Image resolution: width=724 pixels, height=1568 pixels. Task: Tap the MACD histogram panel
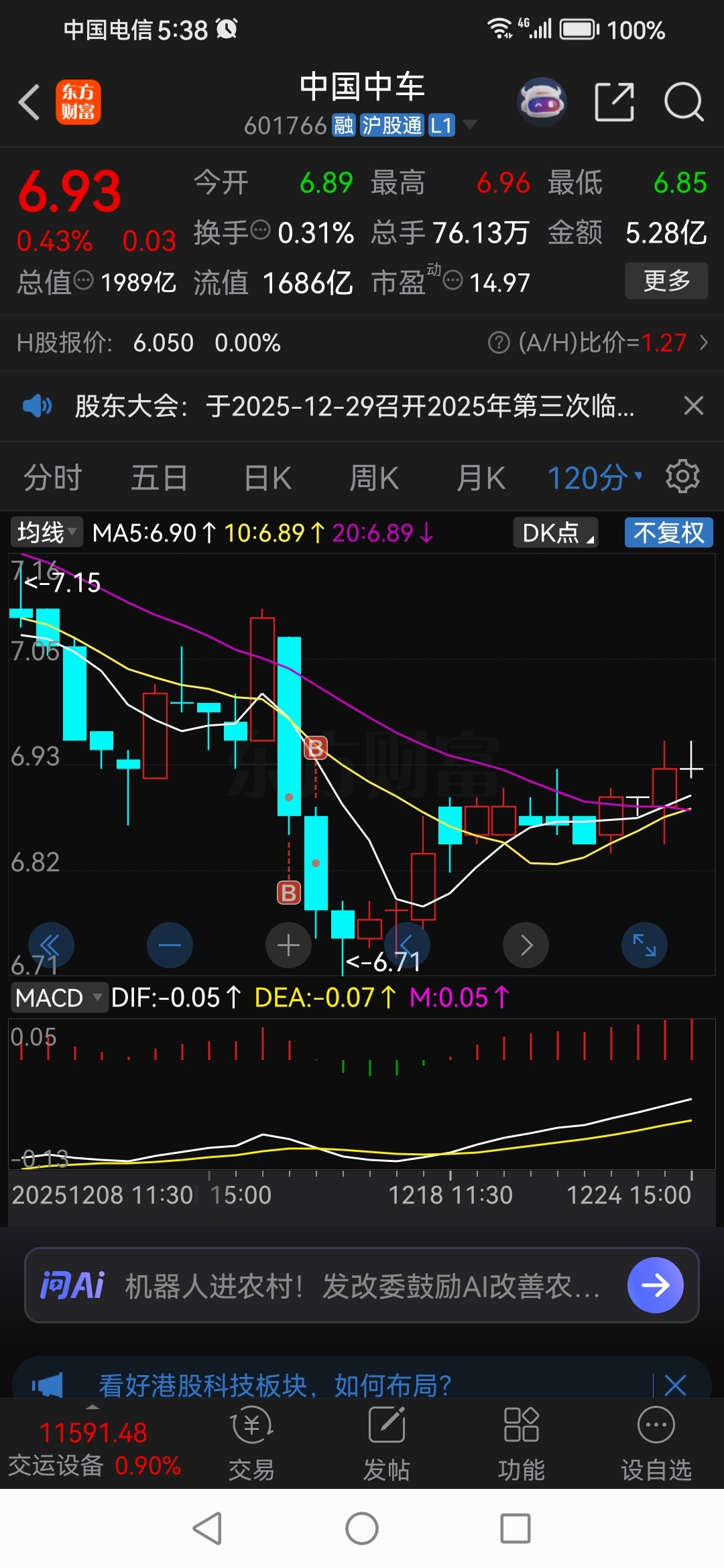click(x=362, y=1094)
